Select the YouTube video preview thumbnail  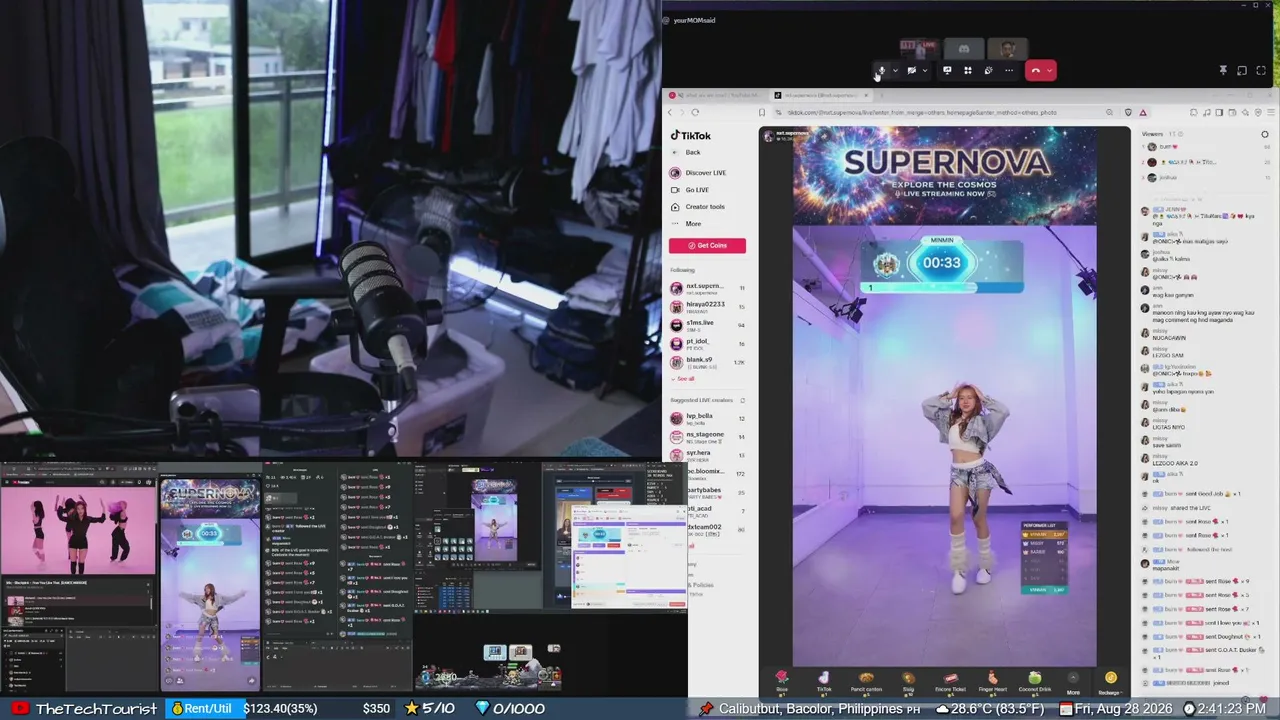pos(78,532)
